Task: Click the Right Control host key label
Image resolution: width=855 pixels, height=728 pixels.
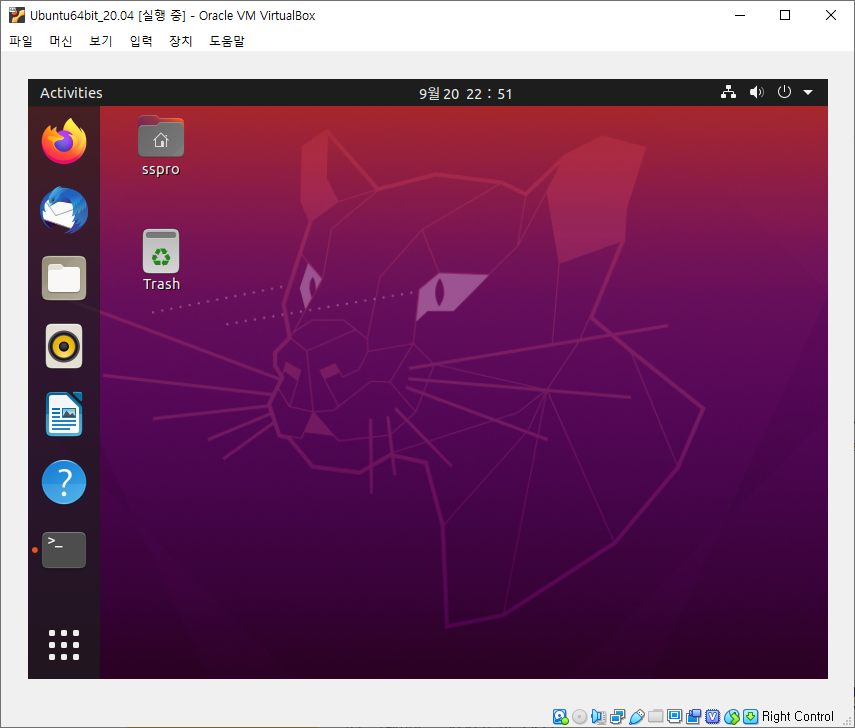Action: click(797, 717)
